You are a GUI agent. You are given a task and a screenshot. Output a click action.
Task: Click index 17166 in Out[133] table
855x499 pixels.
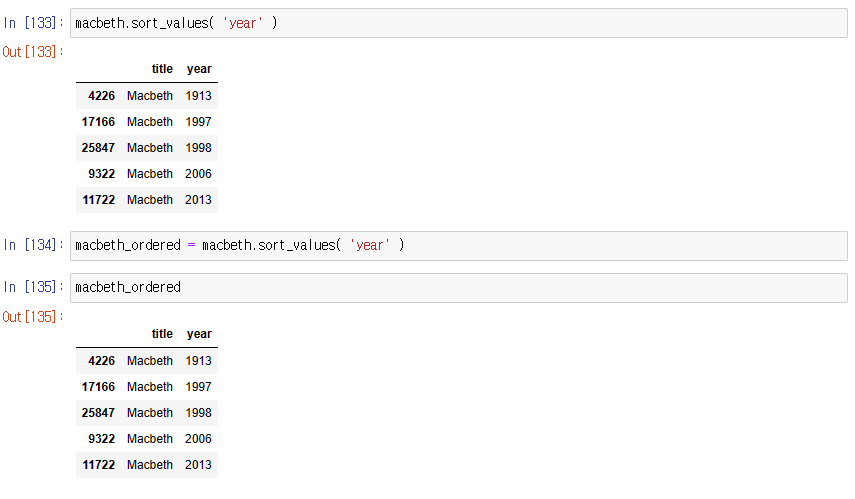click(x=98, y=122)
